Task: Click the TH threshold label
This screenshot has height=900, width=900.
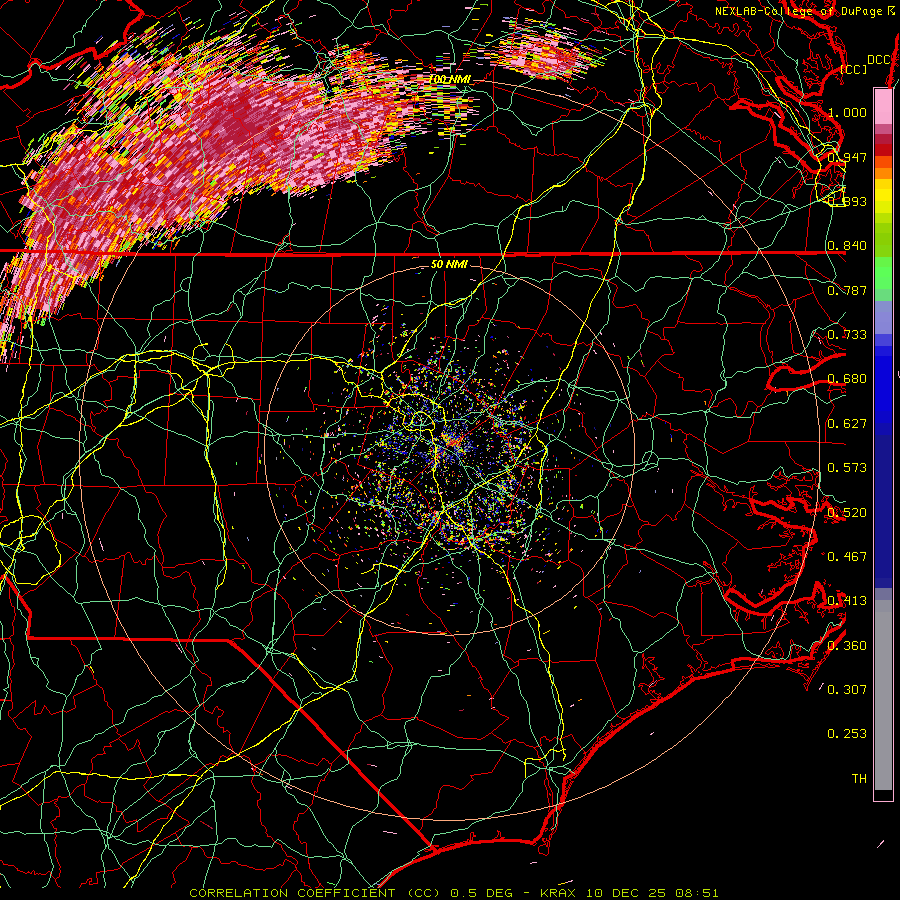Action: pyautogui.click(x=859, y=779)
